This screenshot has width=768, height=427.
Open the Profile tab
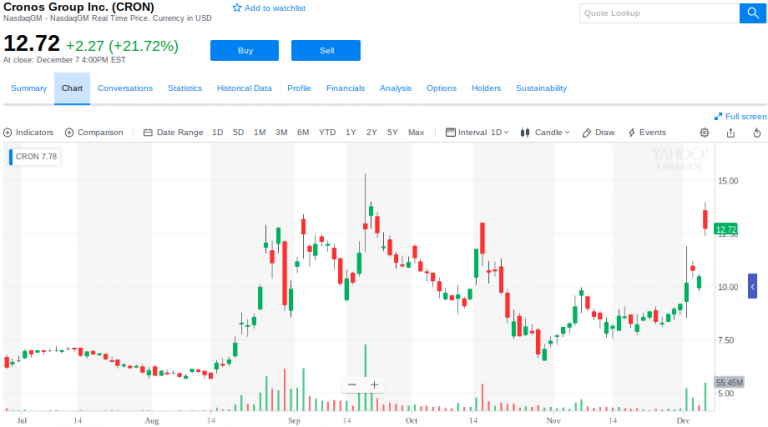[x=299, y=88]
